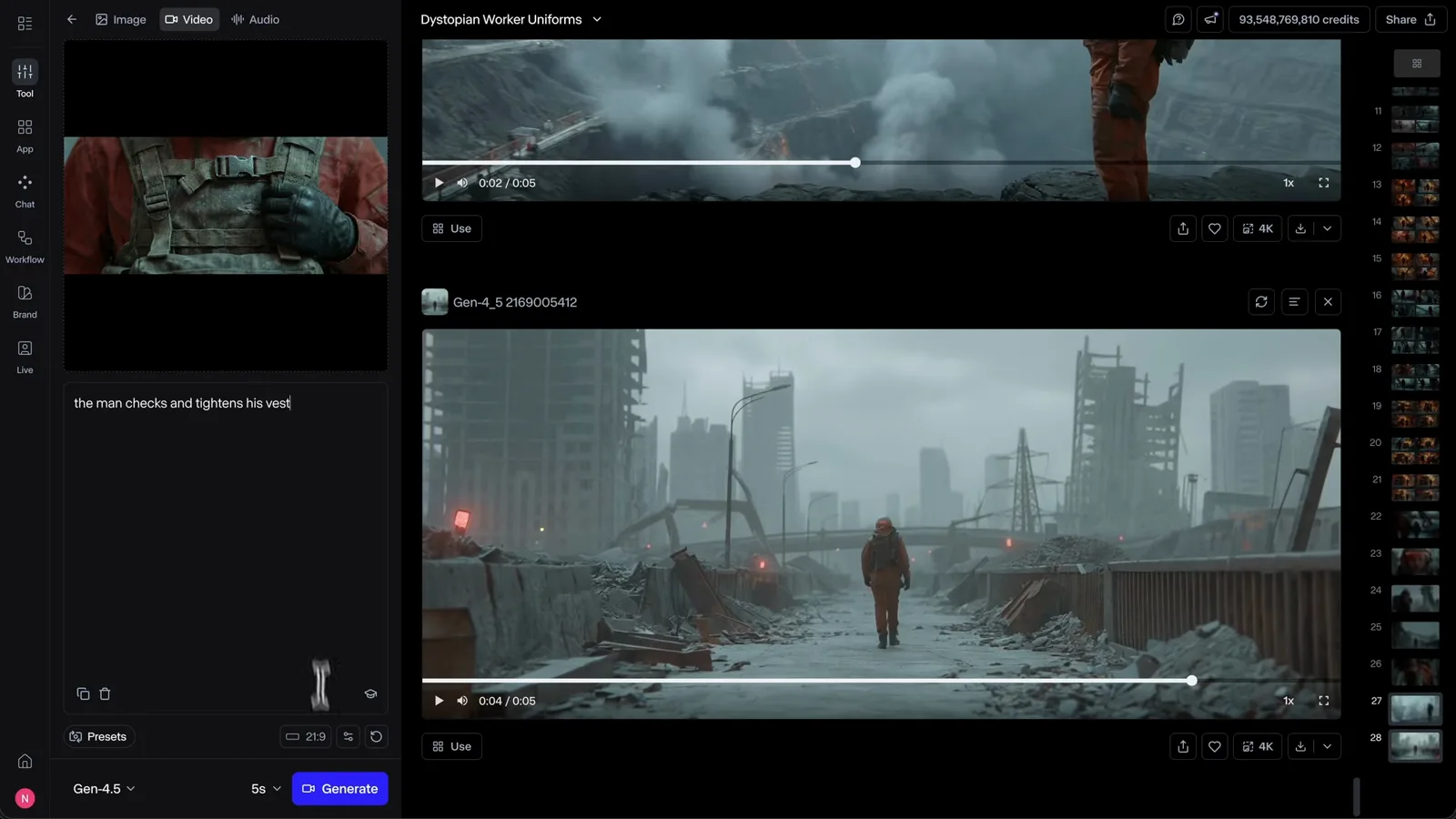The height and width of the screenshot is (819, 1456).
Task: Open the Live sidebar item
Action: point(25,357)
